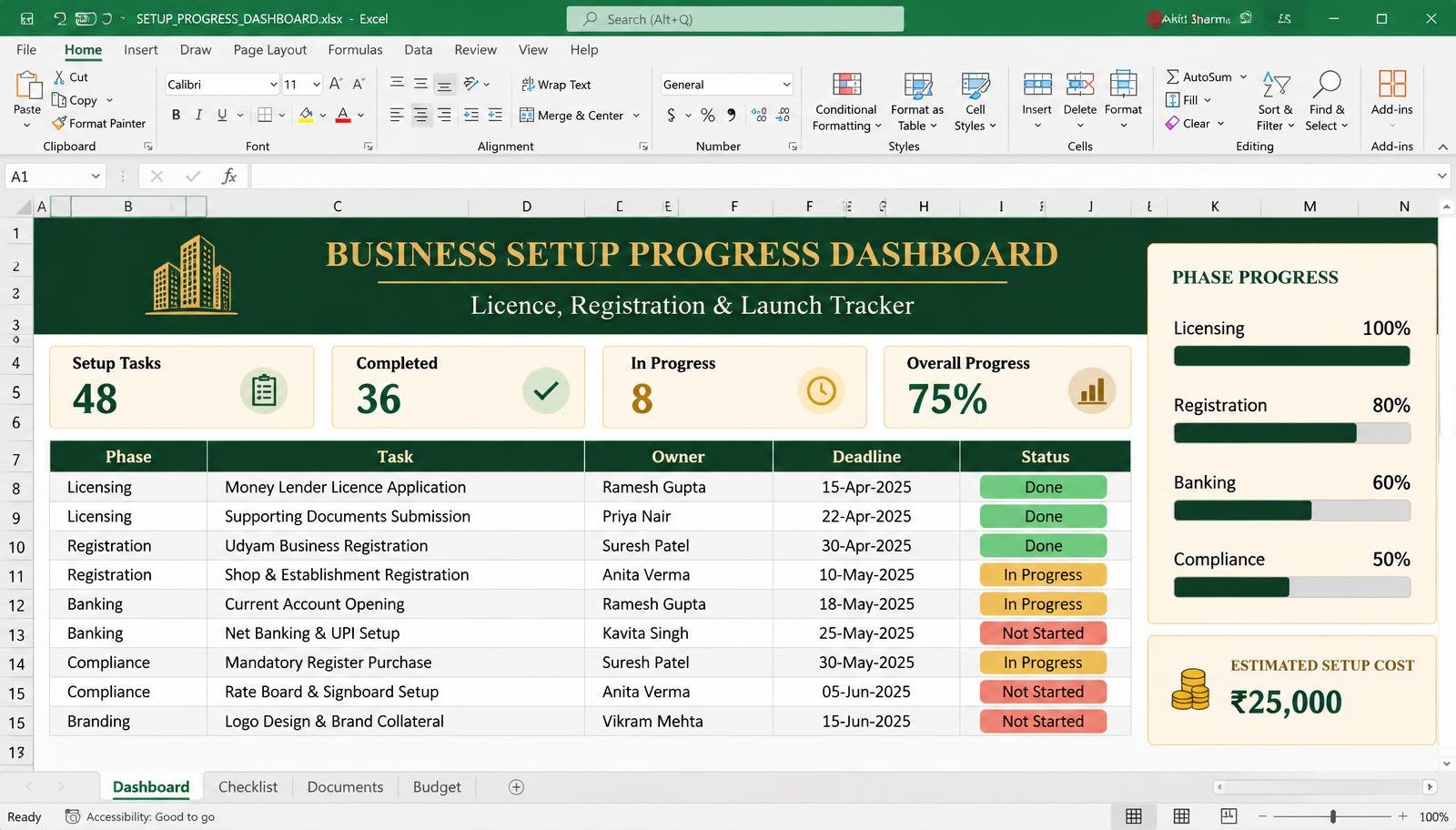Open the Calibri font name dropdown
This screenshot has width=1456, height=830.
tap(273, 85)
